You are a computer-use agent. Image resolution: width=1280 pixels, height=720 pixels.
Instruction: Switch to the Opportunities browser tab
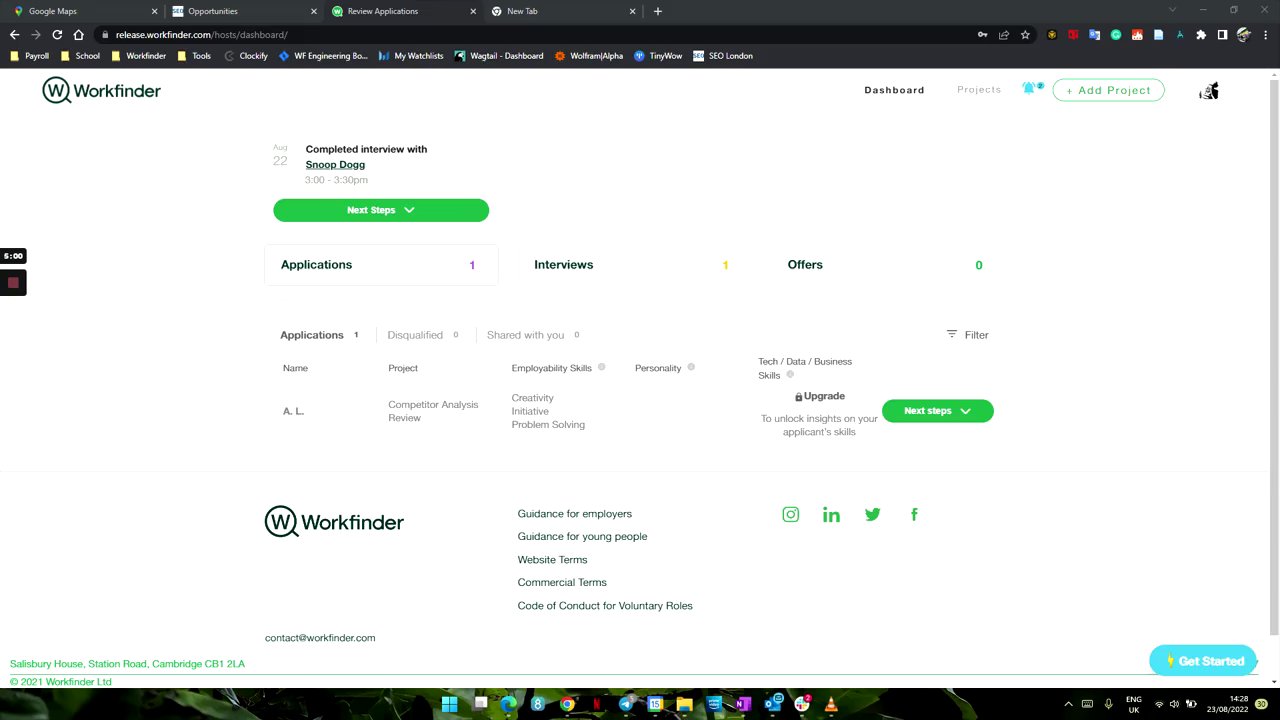[243, 11]
